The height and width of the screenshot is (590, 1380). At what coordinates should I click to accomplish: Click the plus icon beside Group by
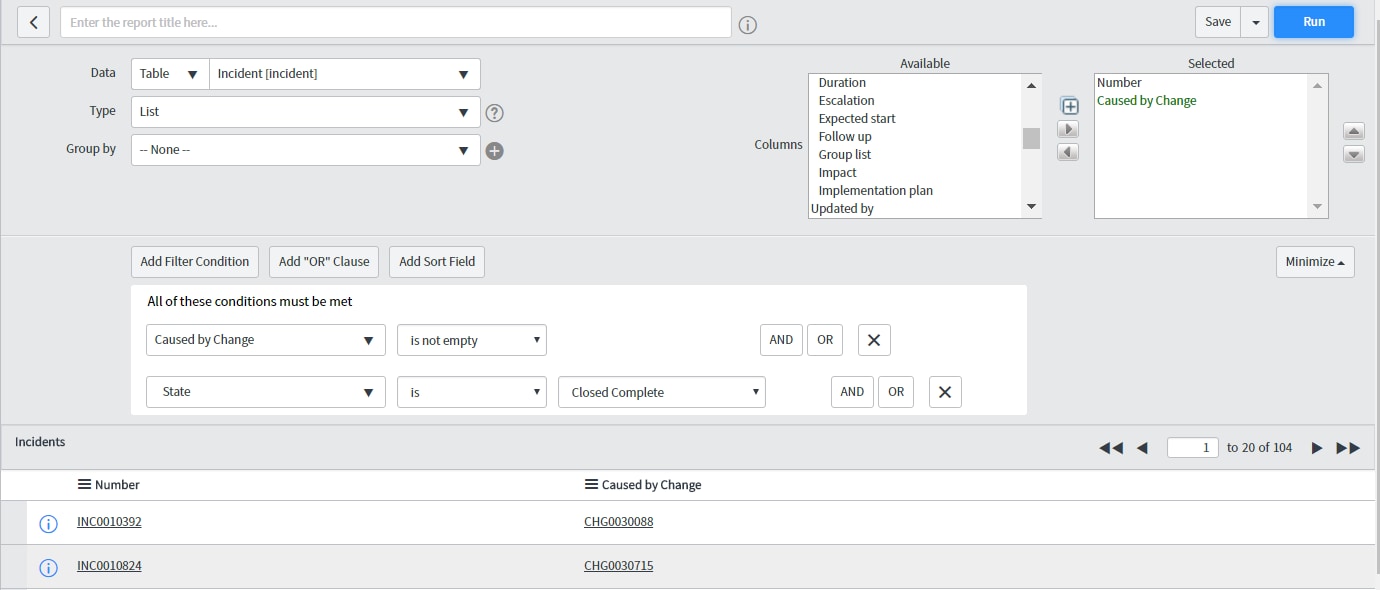(494, 148)
